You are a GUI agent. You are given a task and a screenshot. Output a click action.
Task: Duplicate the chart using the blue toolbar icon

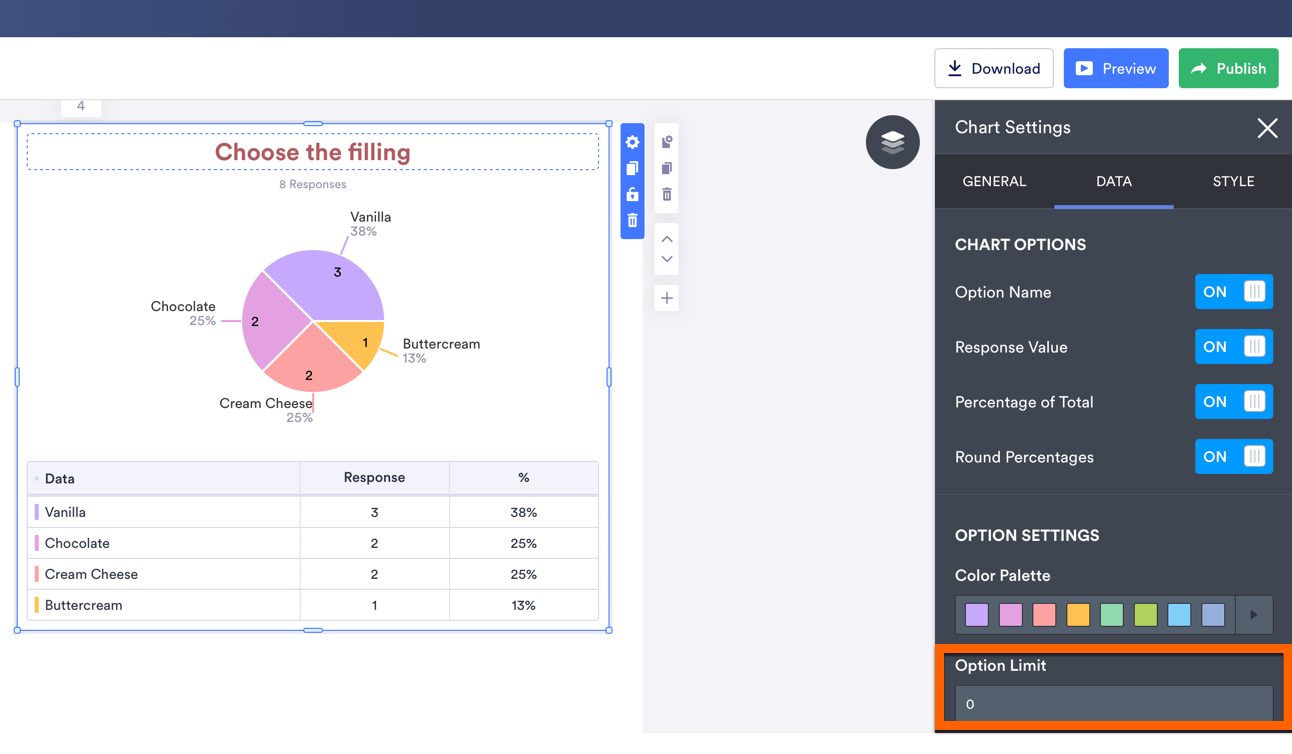coord(632,168)
